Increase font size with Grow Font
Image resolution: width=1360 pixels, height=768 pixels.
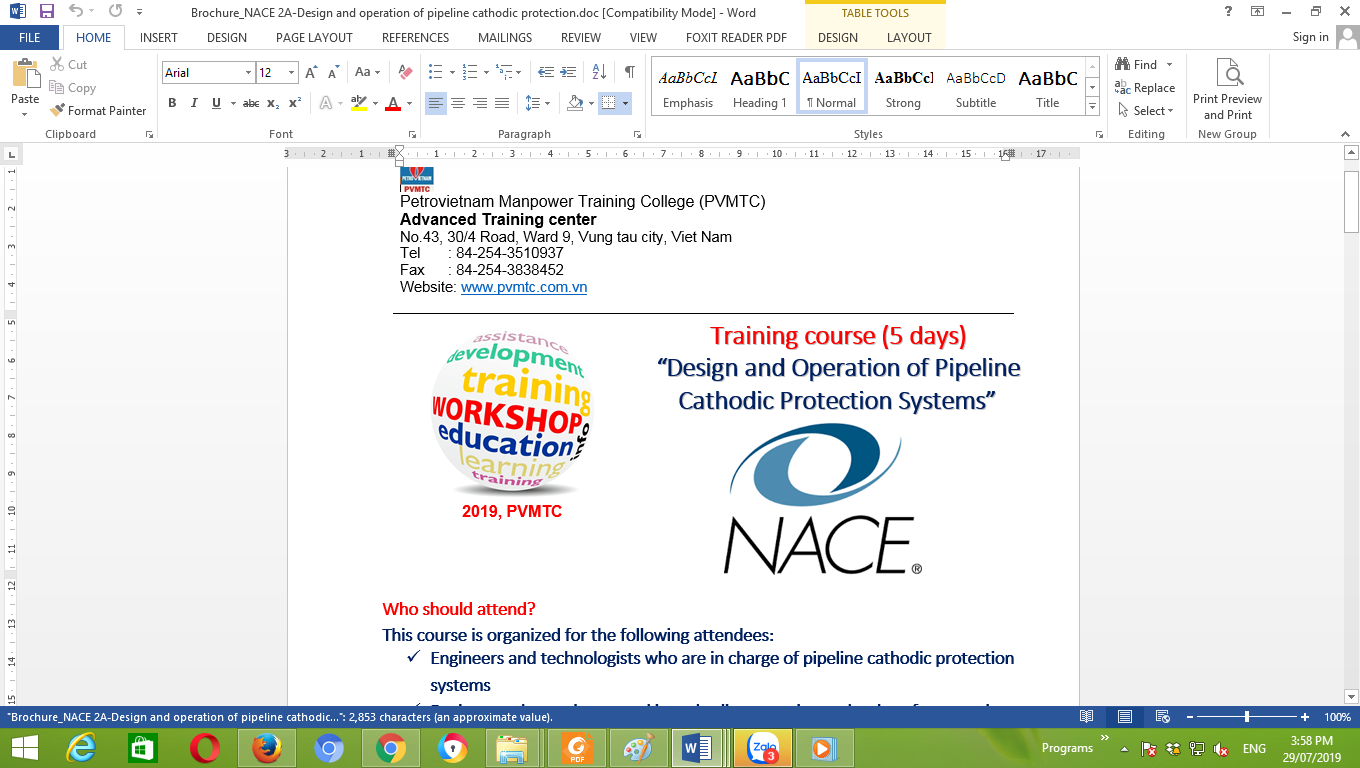click(312, 73)
